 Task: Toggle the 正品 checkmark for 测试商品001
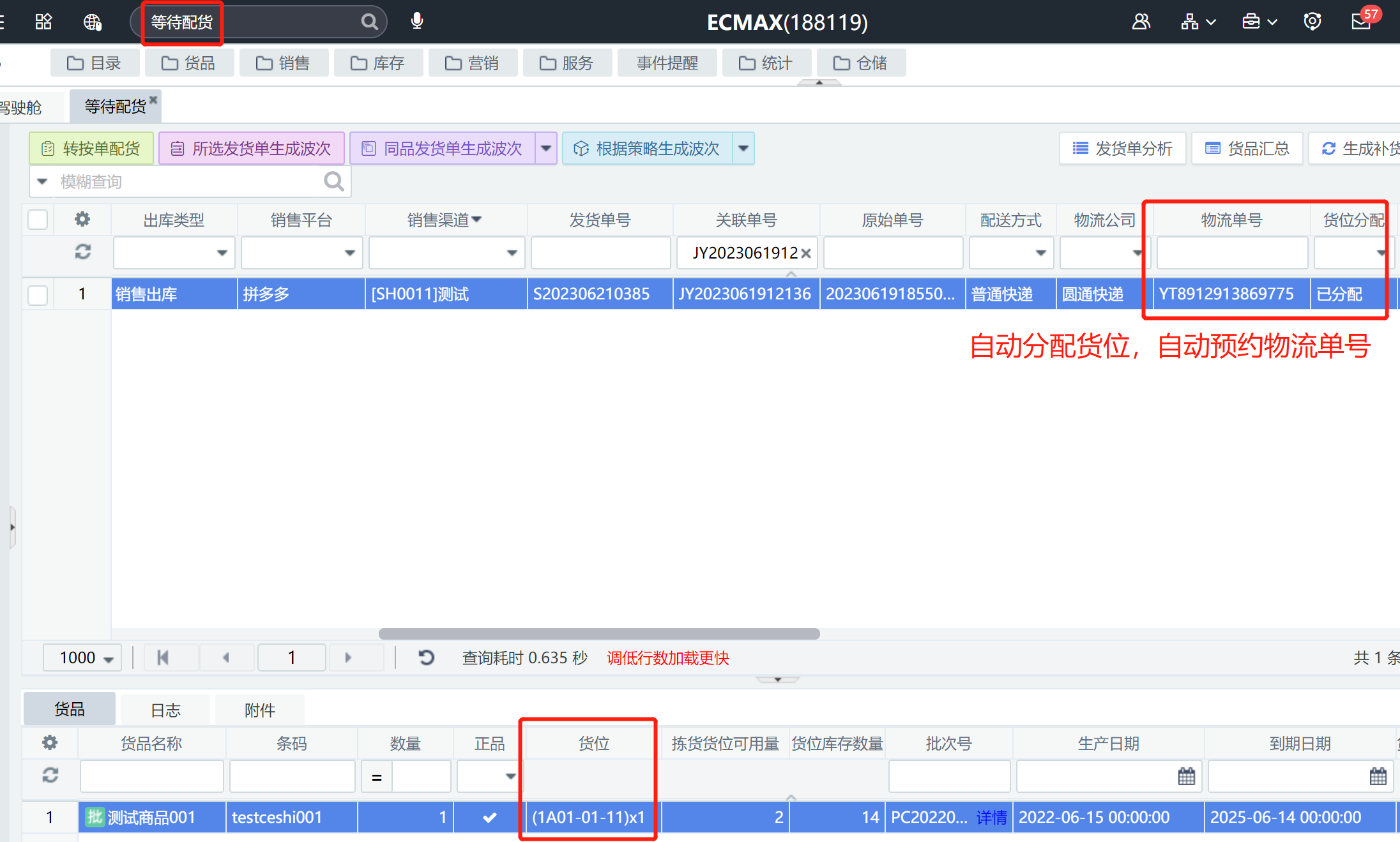tap(489, 817)
